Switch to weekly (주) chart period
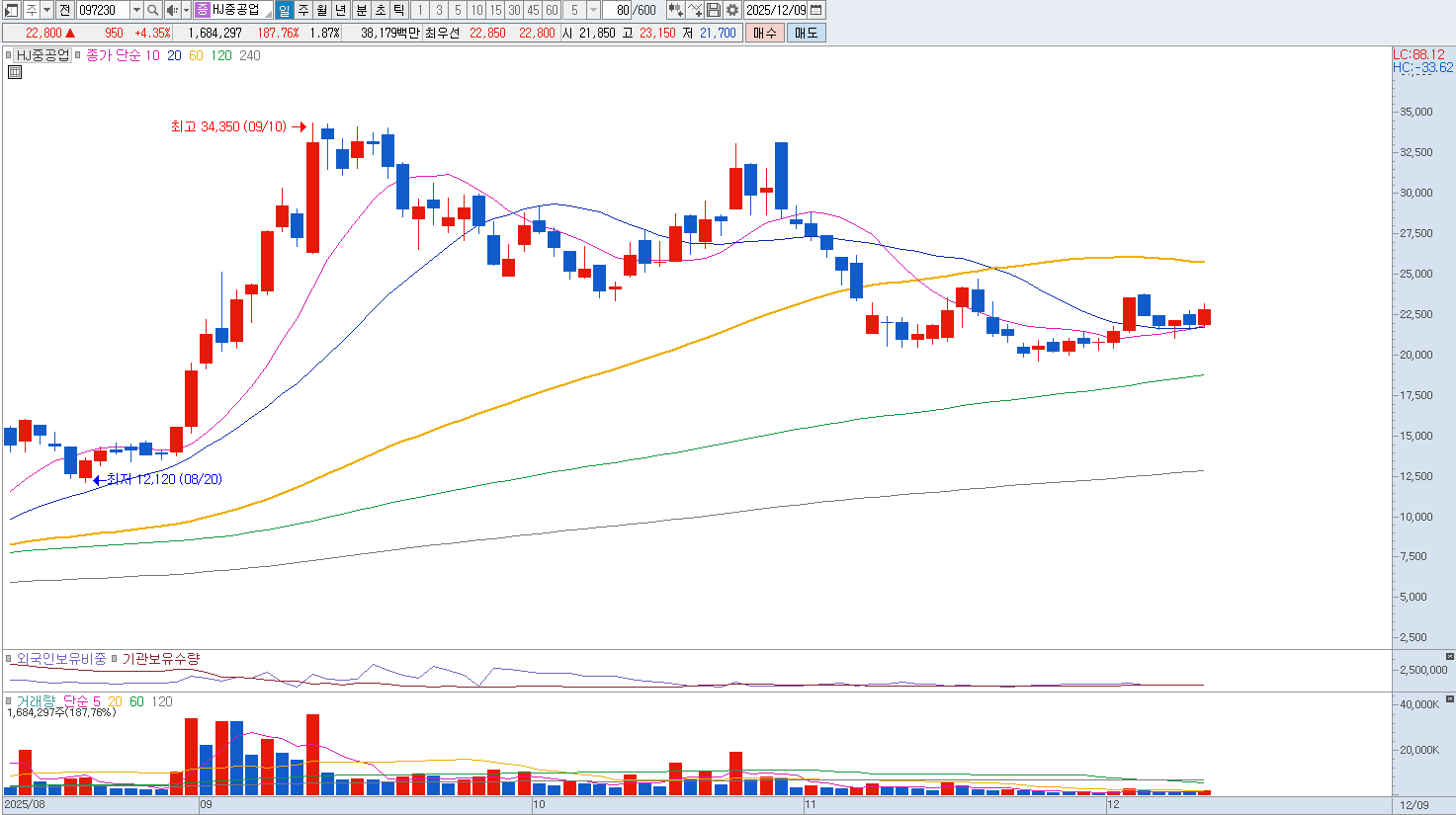The image size is (1456, 815). [303, 10]
